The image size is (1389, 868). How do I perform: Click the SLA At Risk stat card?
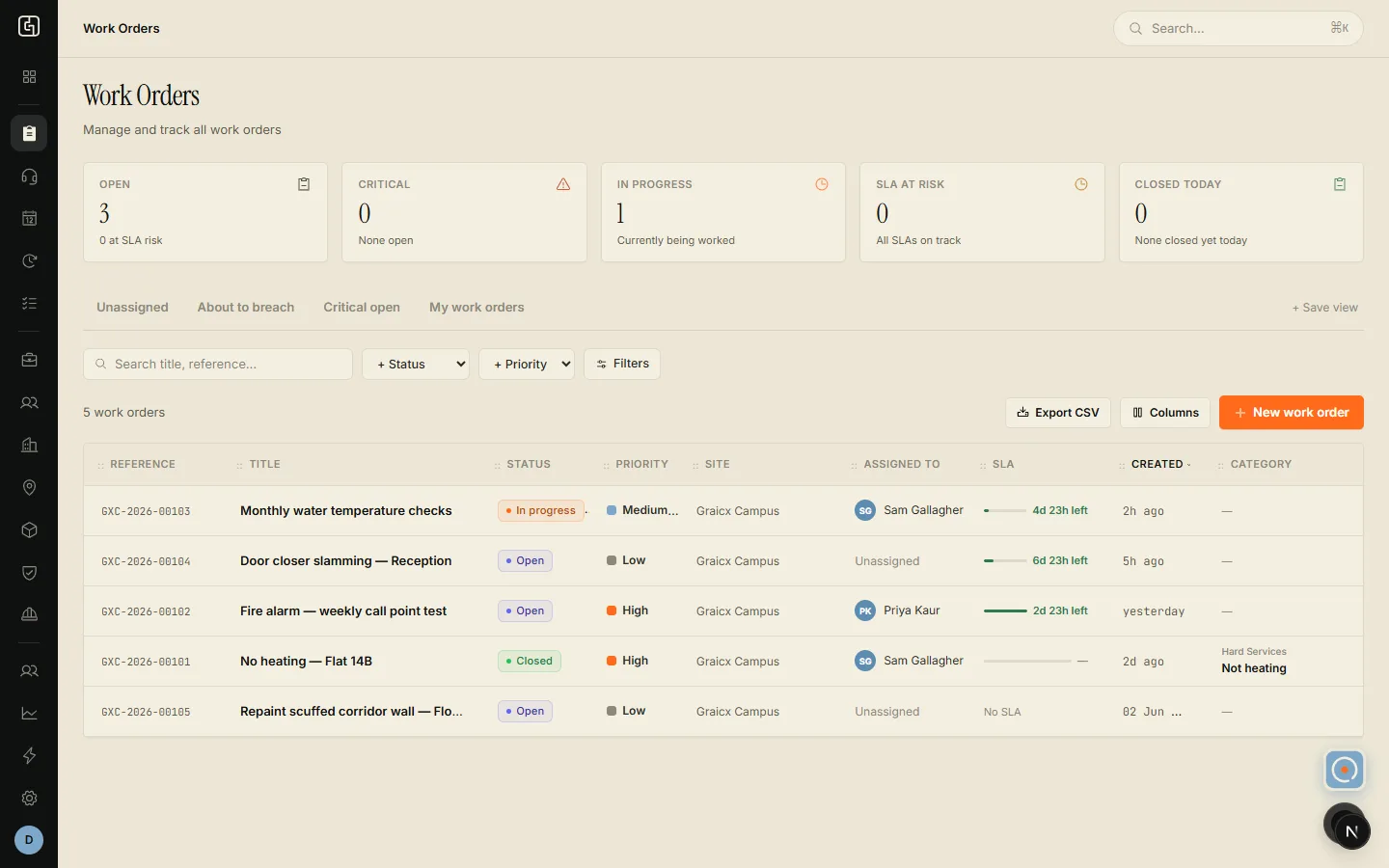[x=982, y=212]
